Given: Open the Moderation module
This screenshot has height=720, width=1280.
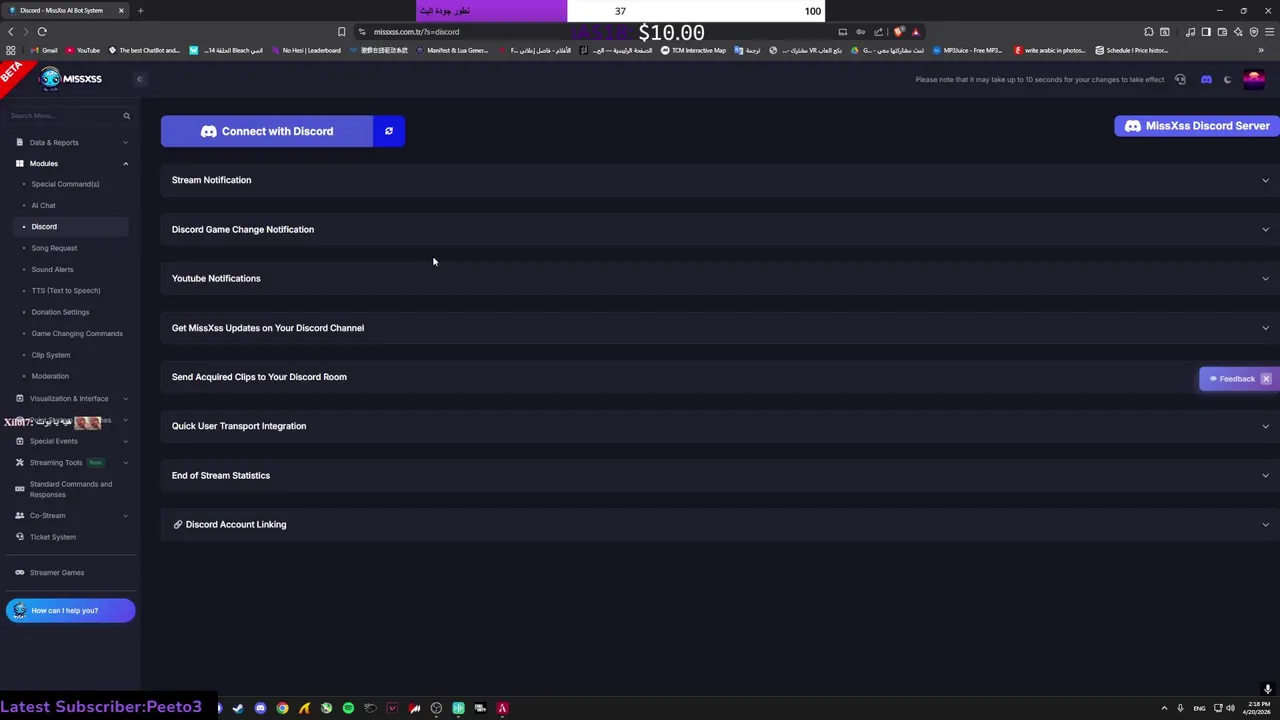Looking at the screenshot, I should (50, 376).
